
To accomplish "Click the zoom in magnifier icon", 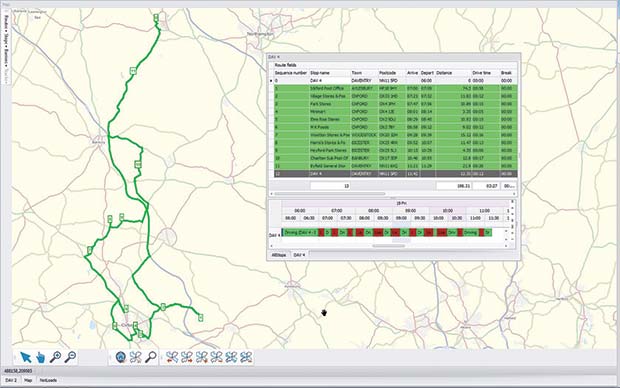I will click(55, 357).
